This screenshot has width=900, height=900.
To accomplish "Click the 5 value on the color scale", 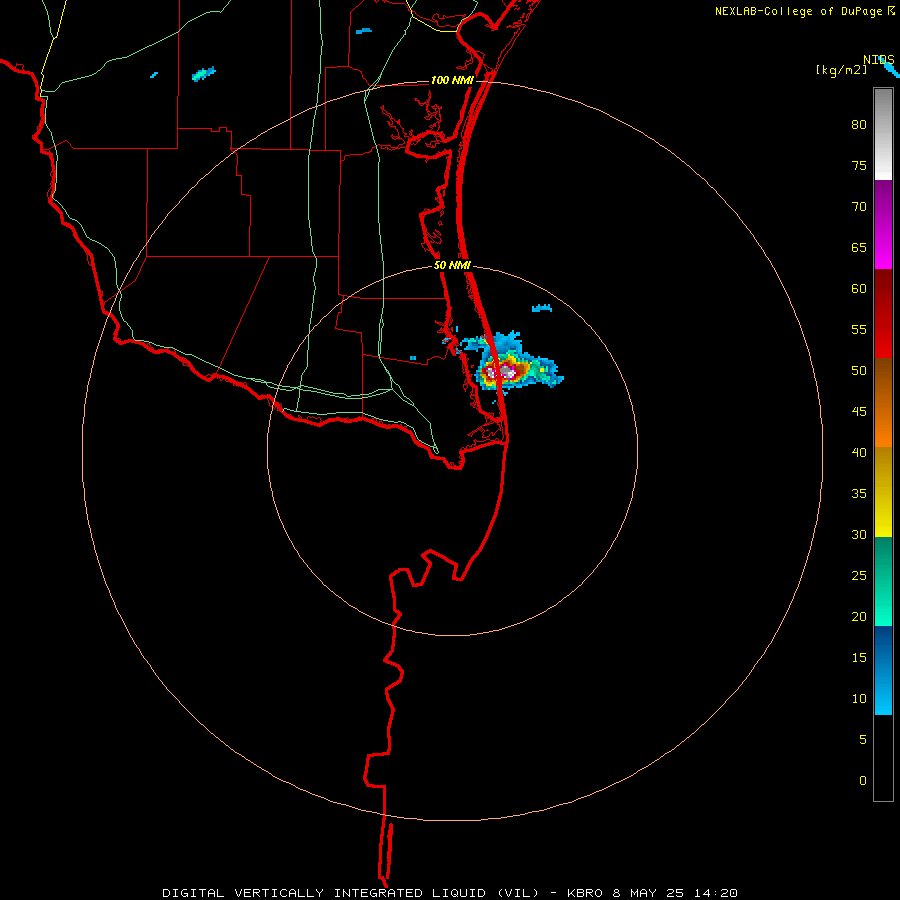I will pos(863,739).
